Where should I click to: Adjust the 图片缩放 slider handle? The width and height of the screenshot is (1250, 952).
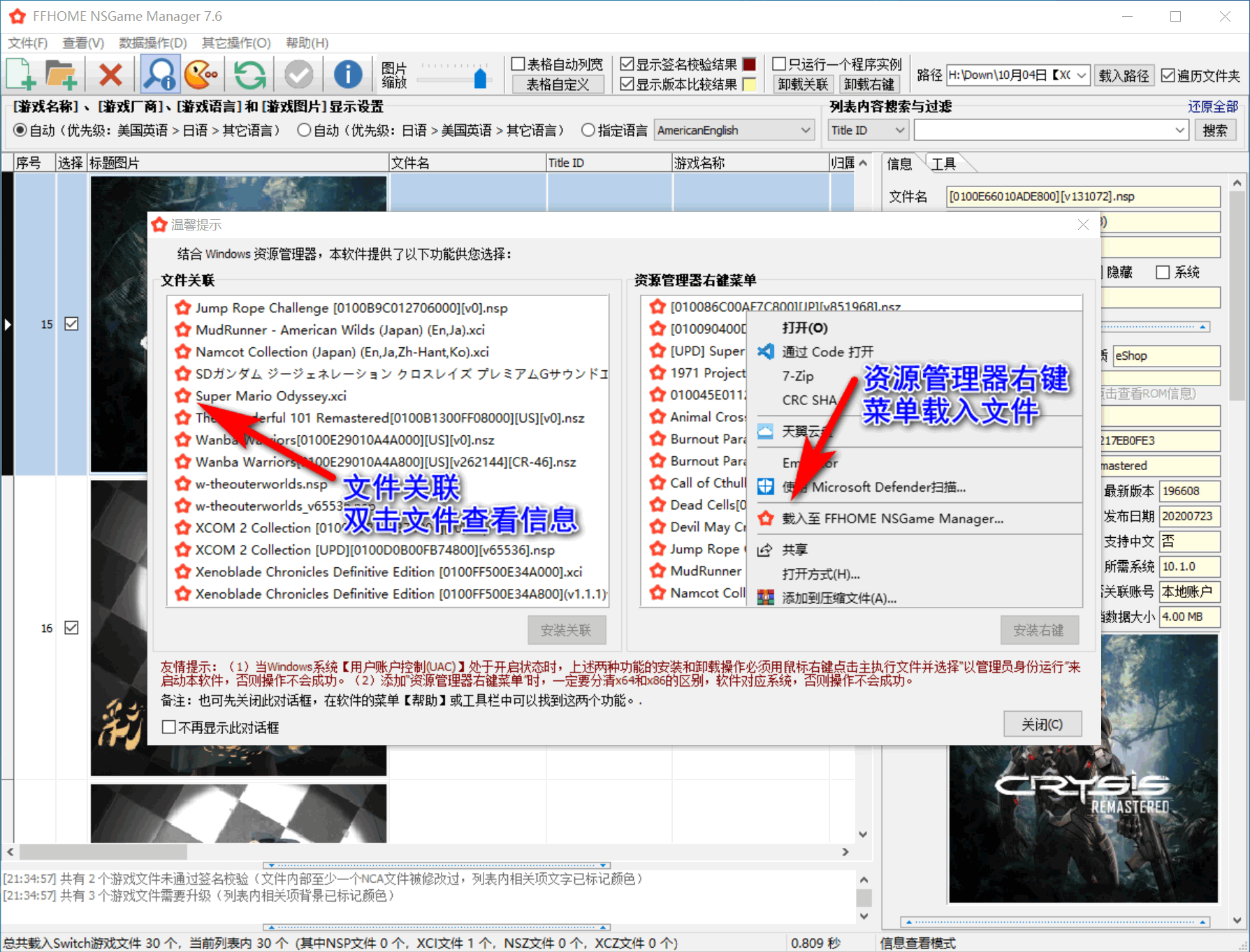click(x=480, y=78)
